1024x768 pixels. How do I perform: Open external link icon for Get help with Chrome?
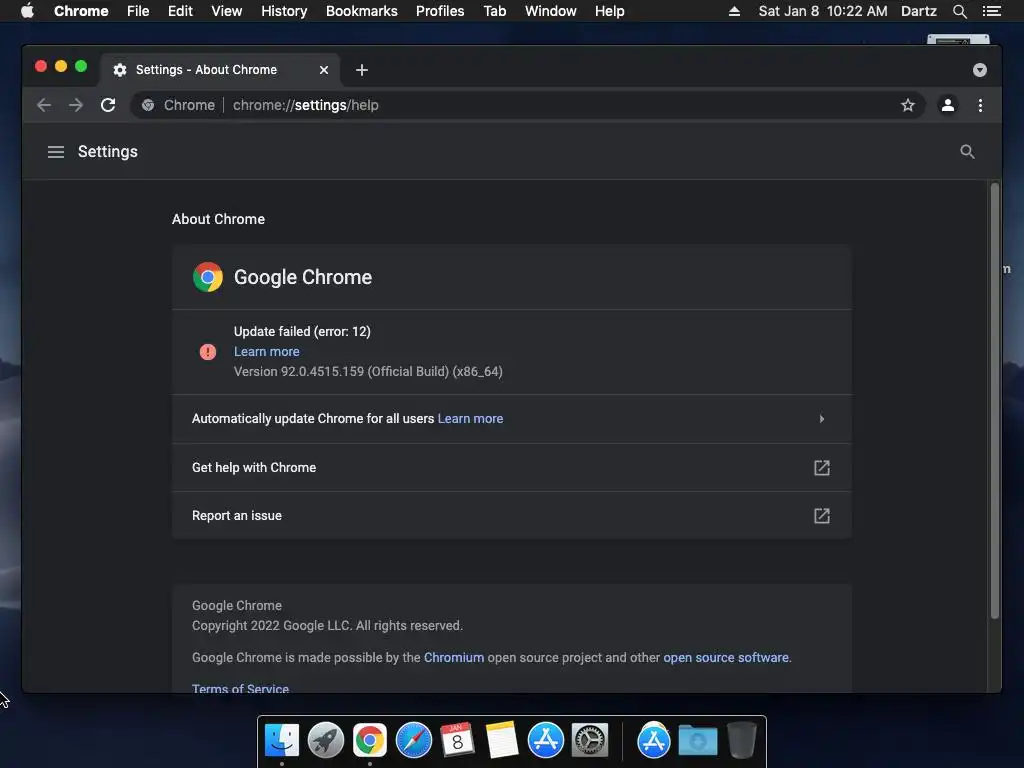(x=822, y=468)
